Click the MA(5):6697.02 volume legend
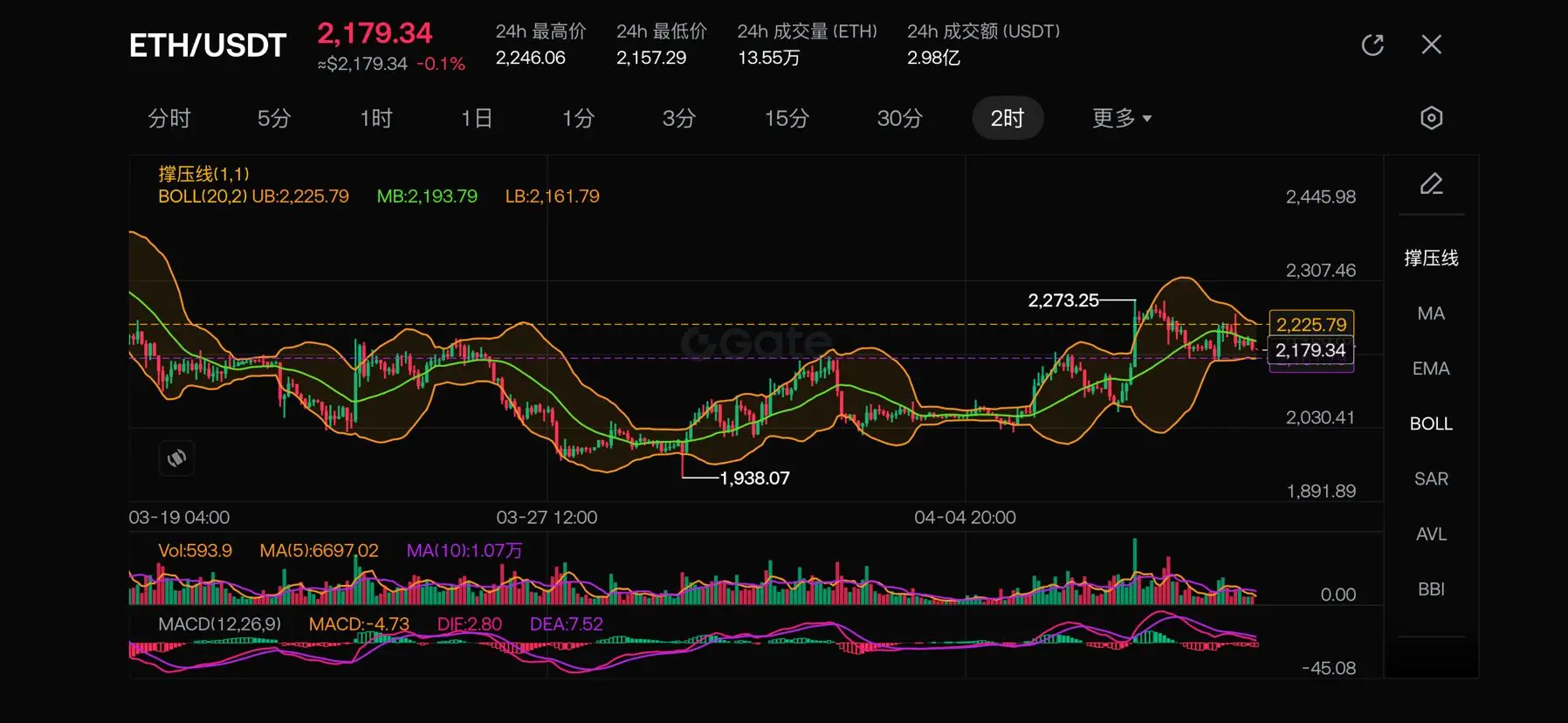 click(x=319, y=551)
